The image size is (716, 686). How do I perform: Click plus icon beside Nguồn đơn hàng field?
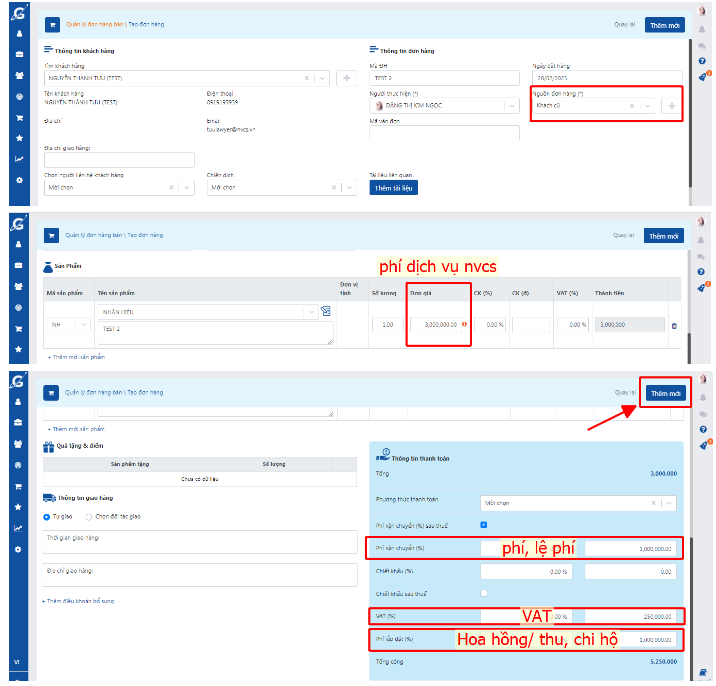point(671,106)
